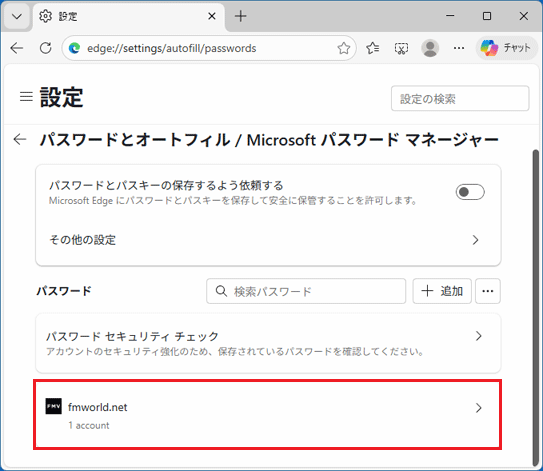The width and height of the screenshot is (543, 471).
Task: Click the 追加 password button
Action: coord(442,291)
